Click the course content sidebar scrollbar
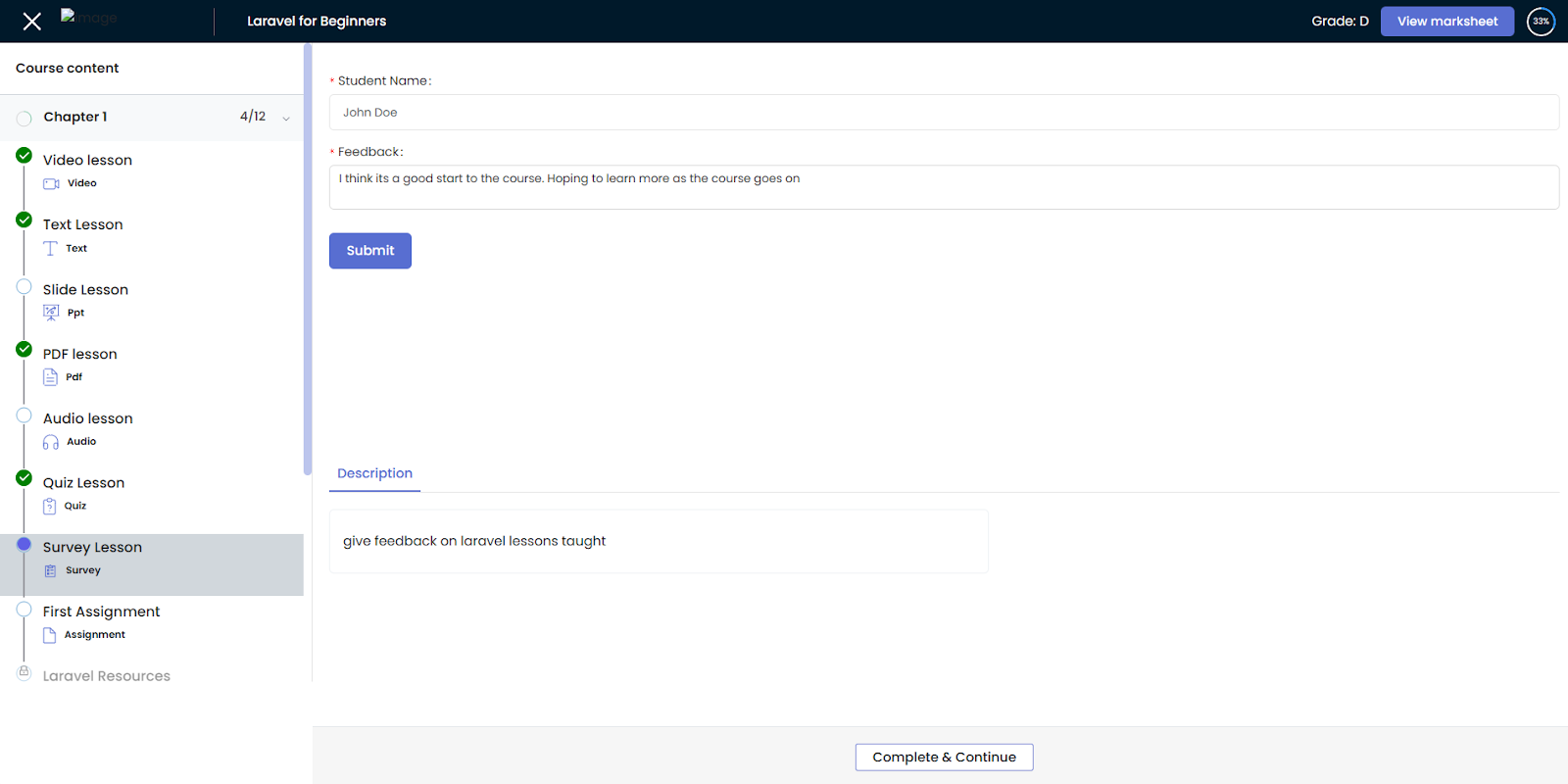The width and height of the screenshot is (1568, 784). [308, 260]
